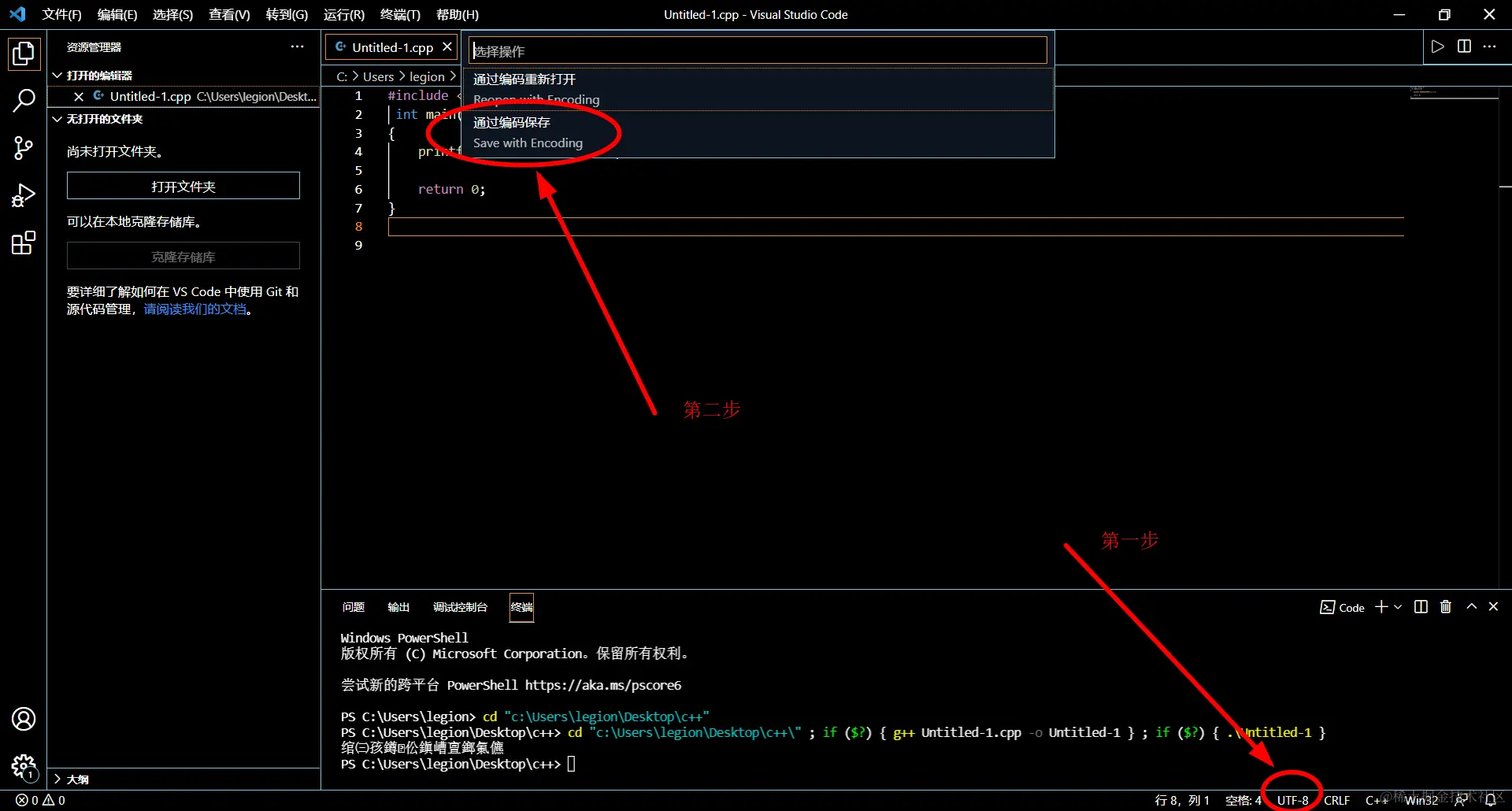Screen dimensions: 1512x811
Task: Switch to the 问题 panel tab
Action: pos(354,607)
